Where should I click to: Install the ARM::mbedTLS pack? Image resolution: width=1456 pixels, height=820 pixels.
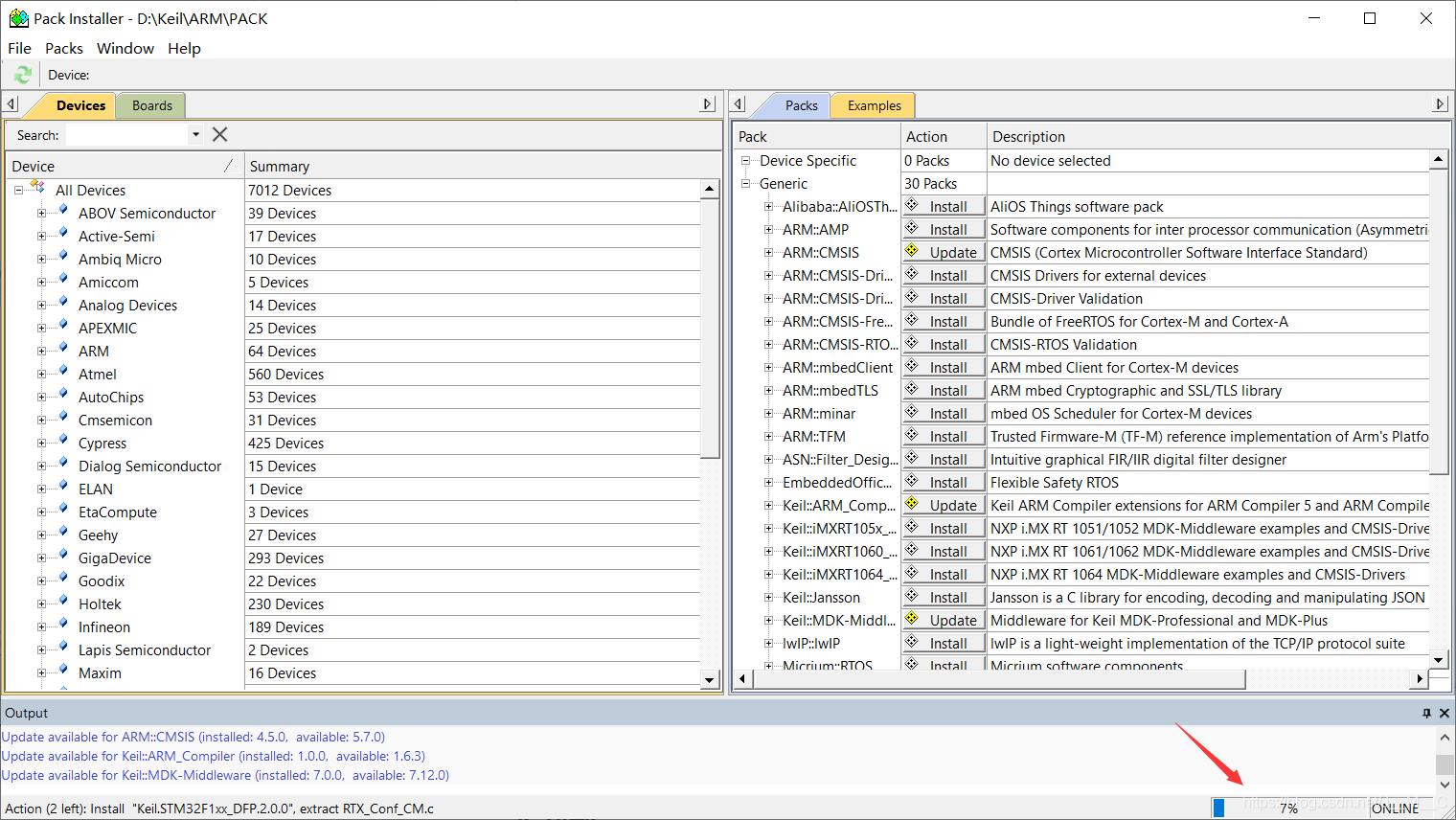click(944, 390)
